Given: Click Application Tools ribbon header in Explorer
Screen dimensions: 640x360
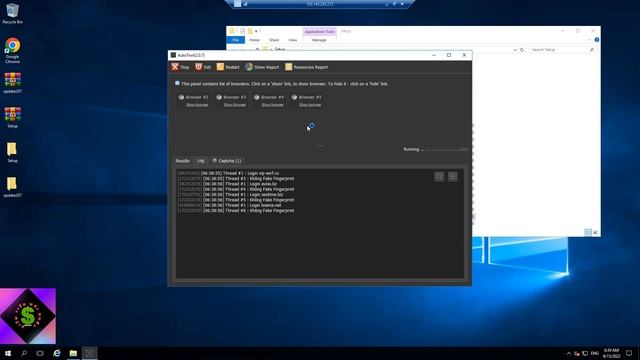Looking at the screenshot, I should tap(320, 31).
